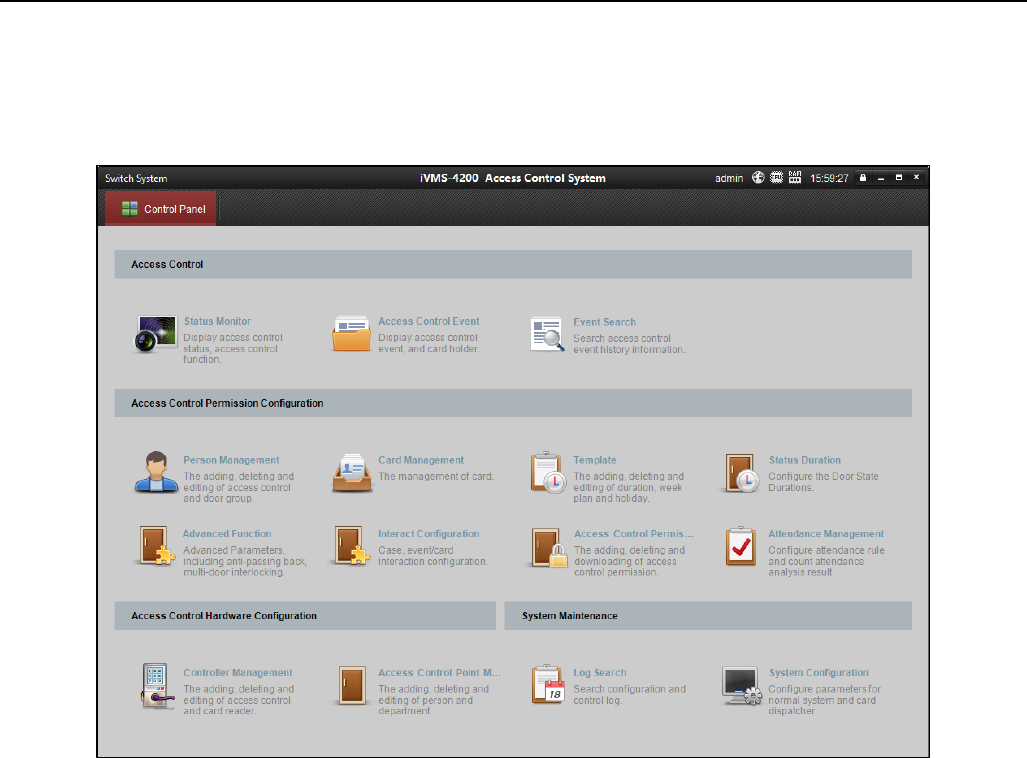Click the admin user label
This screenshot has width=1027, height=758.
[x=729, y=178]
